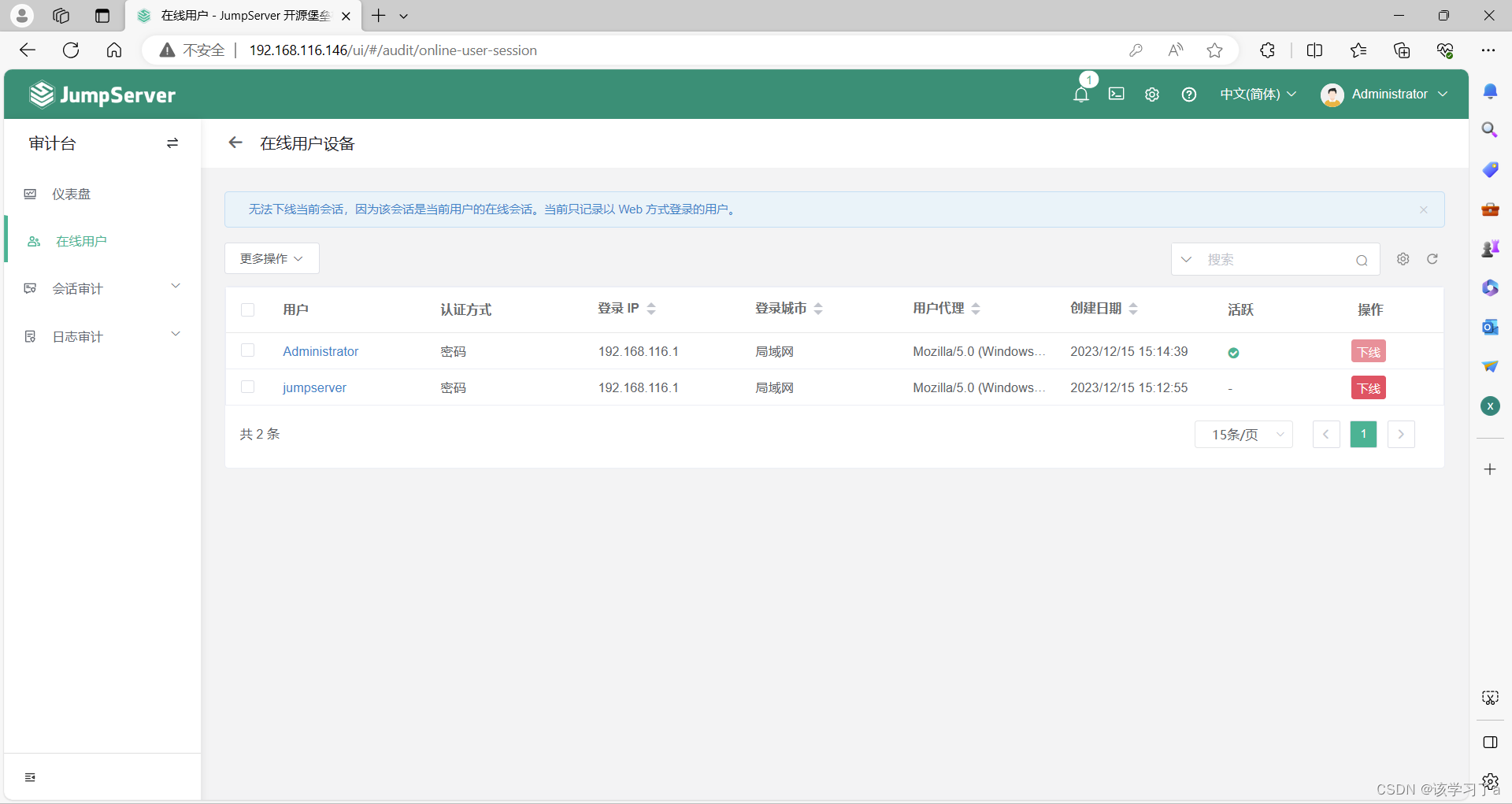
Task: Open Edge sidebar settings gear
Action: coord(1490,781)
